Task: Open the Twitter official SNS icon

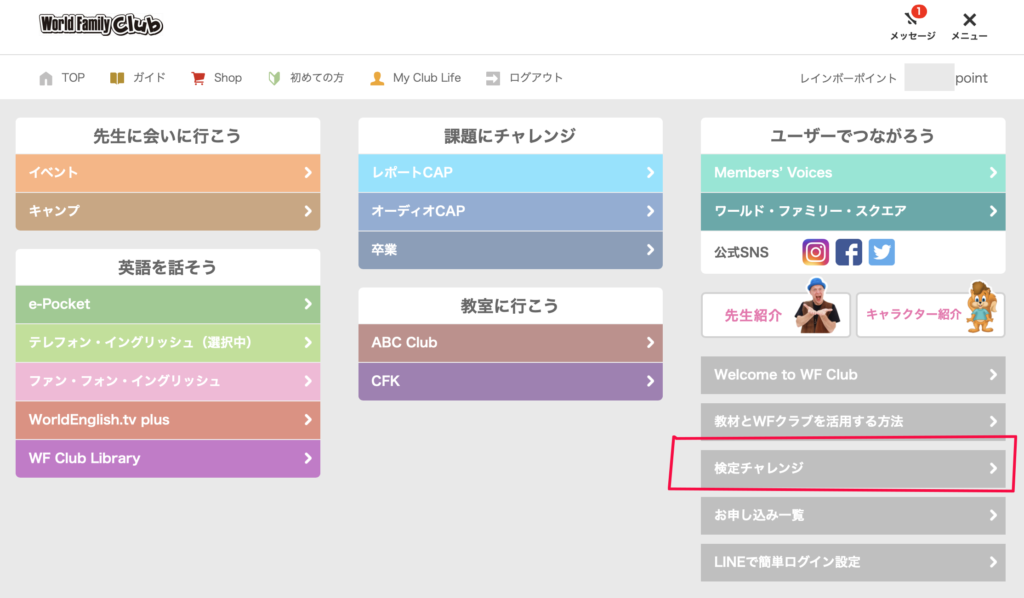Action: tap(881, 252)
